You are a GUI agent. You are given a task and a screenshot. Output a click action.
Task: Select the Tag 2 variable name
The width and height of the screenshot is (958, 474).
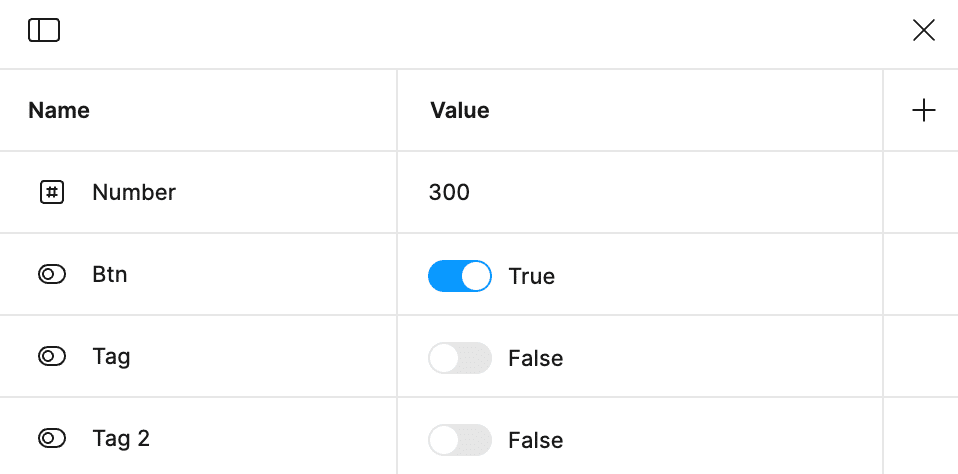tap(121, 438)
